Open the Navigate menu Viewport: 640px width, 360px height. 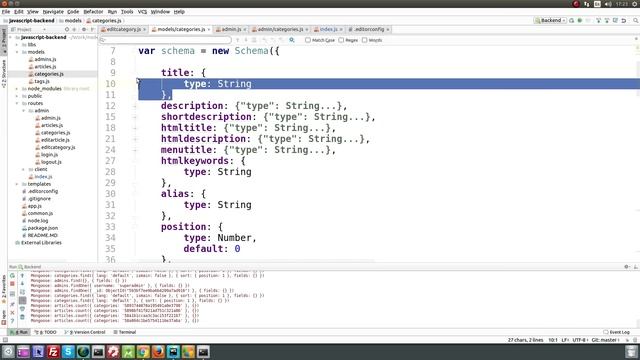coord(53,12)
